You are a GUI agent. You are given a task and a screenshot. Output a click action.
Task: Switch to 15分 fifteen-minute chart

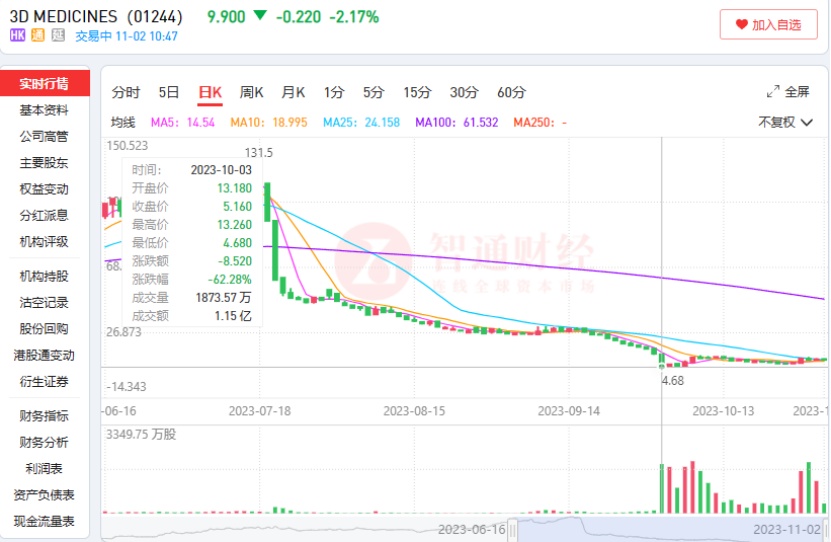pyautogui.click(x=417, y=92)
